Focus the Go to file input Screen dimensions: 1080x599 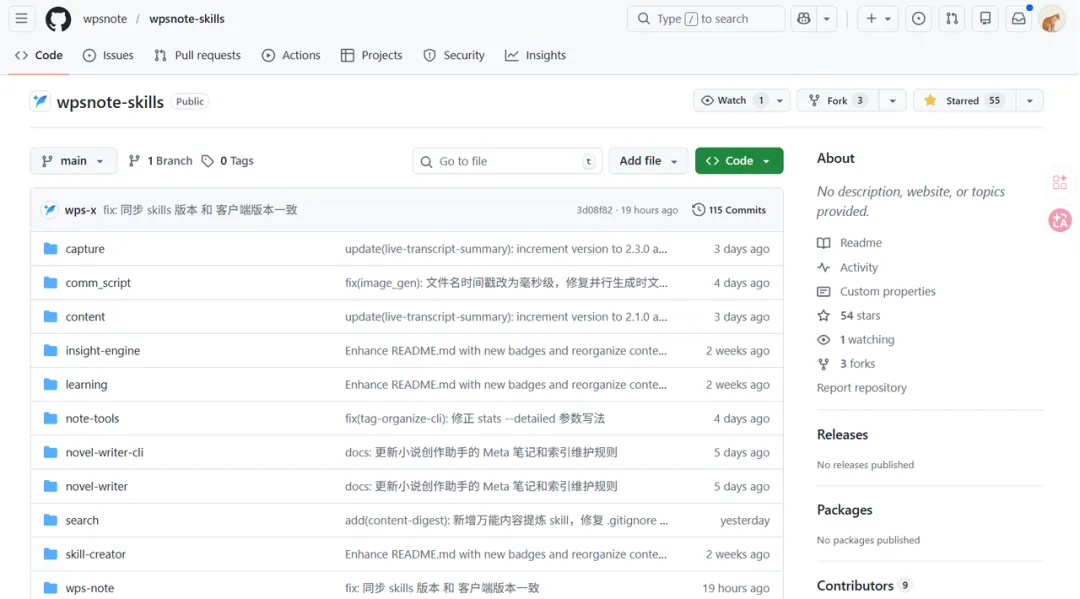tap(508, 161)
